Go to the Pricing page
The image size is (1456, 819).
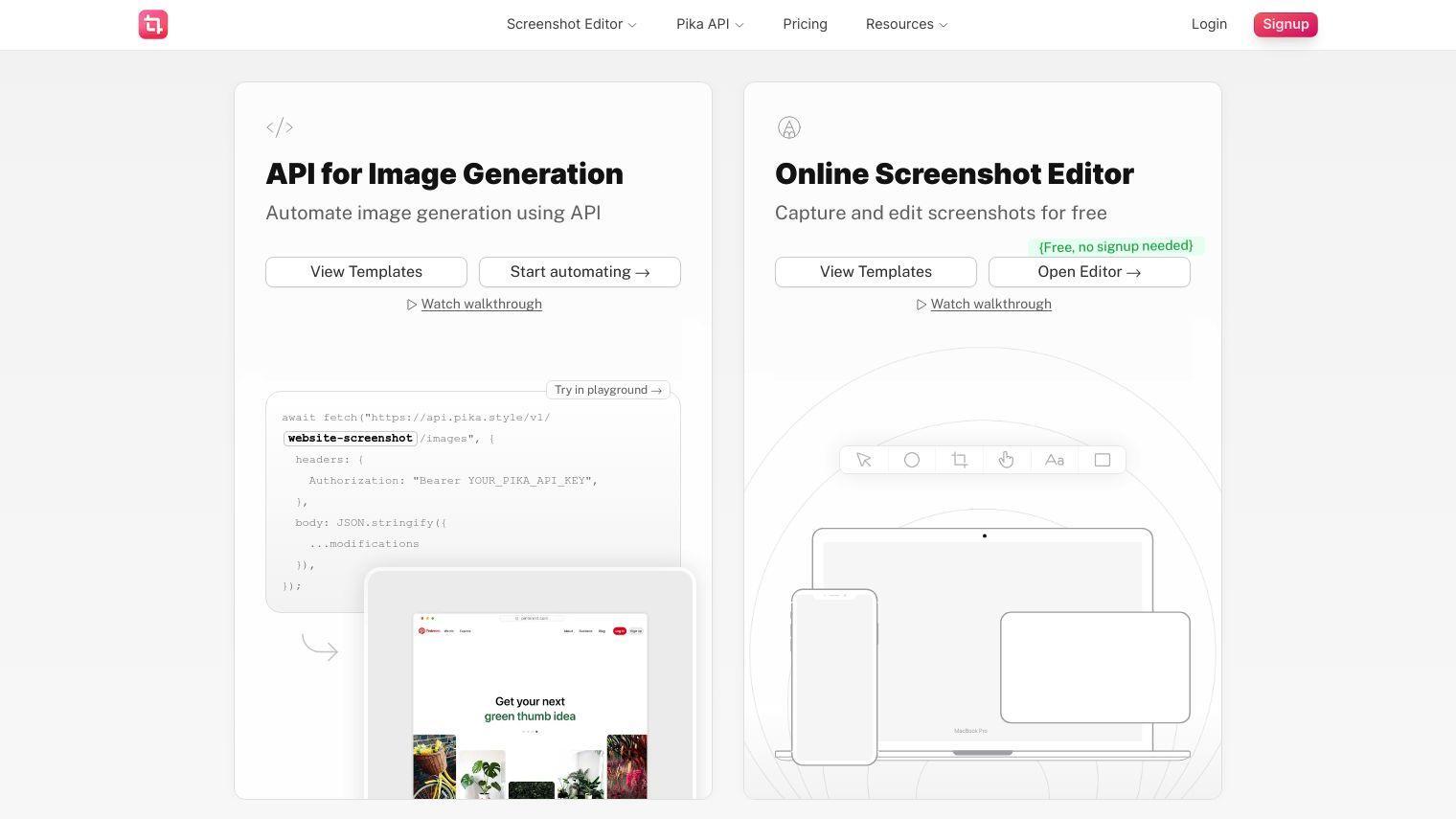(x=805, y=24)
